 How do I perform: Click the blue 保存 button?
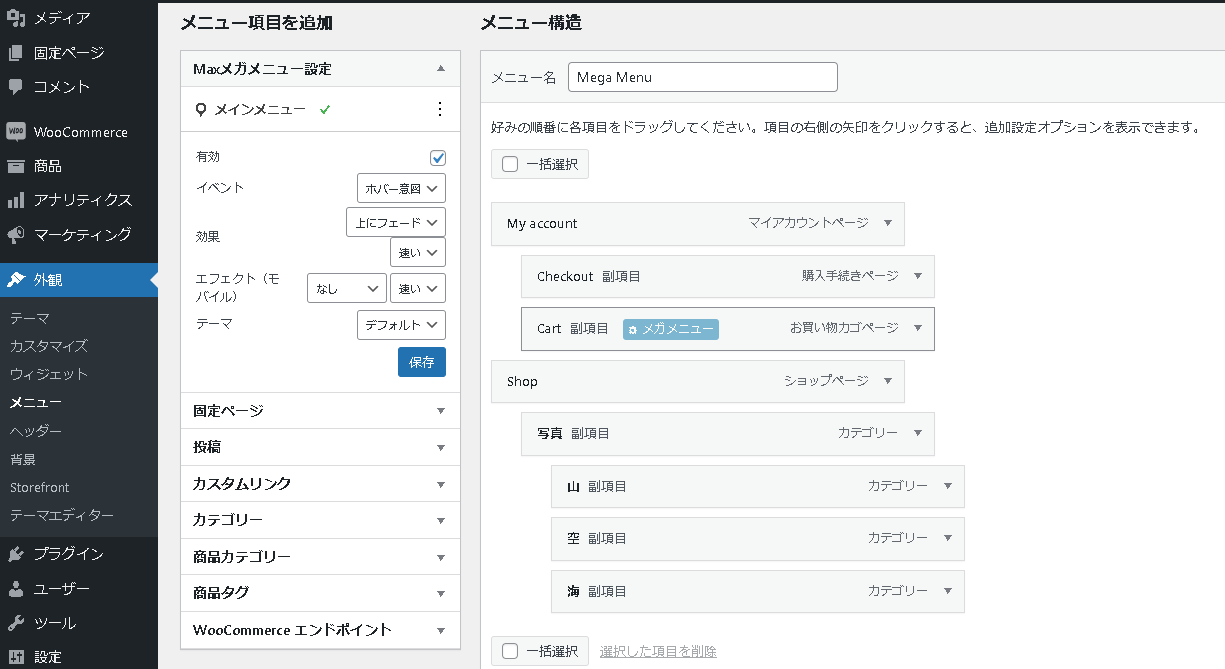pos(422,362)
